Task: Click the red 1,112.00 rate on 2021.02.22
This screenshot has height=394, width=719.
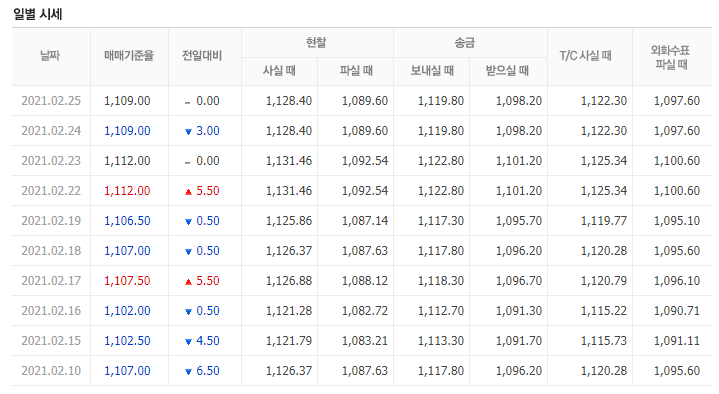Action: point(127,191)
